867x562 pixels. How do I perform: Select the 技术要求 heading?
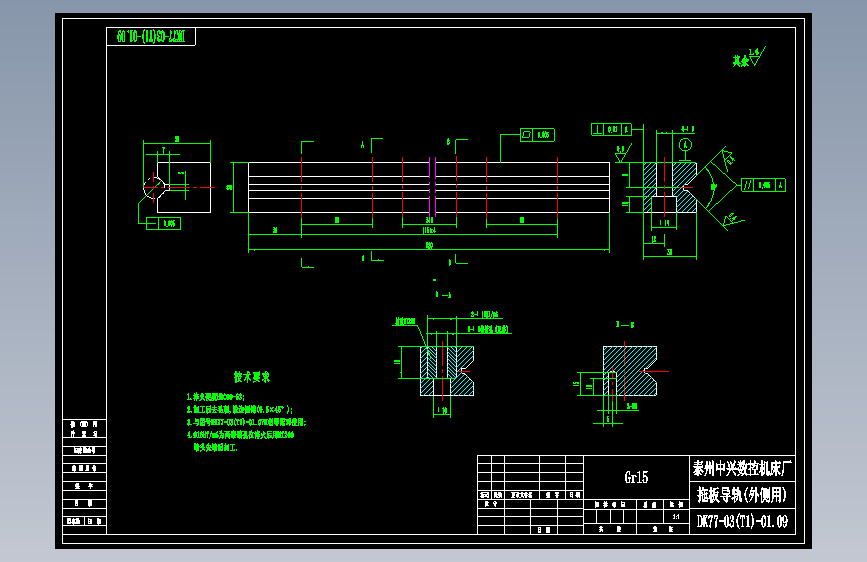coord(252,377)
